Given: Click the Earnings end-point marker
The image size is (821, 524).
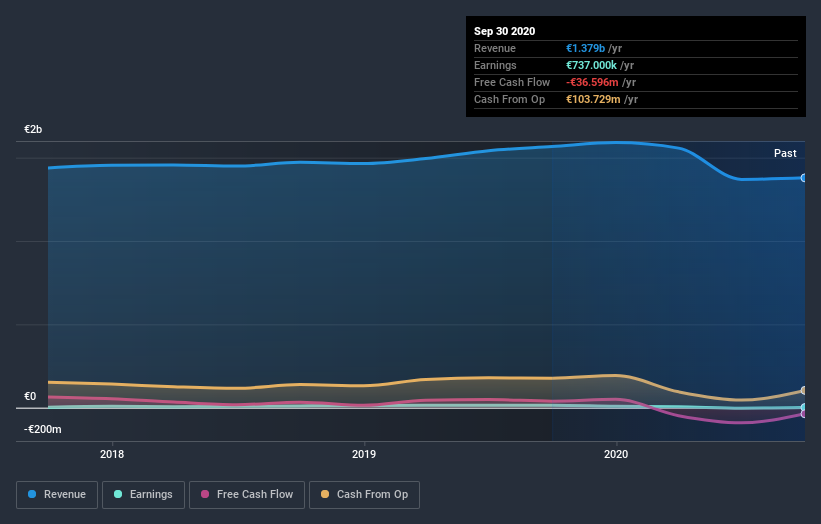Looking at the screenshot, I should 804,407.
